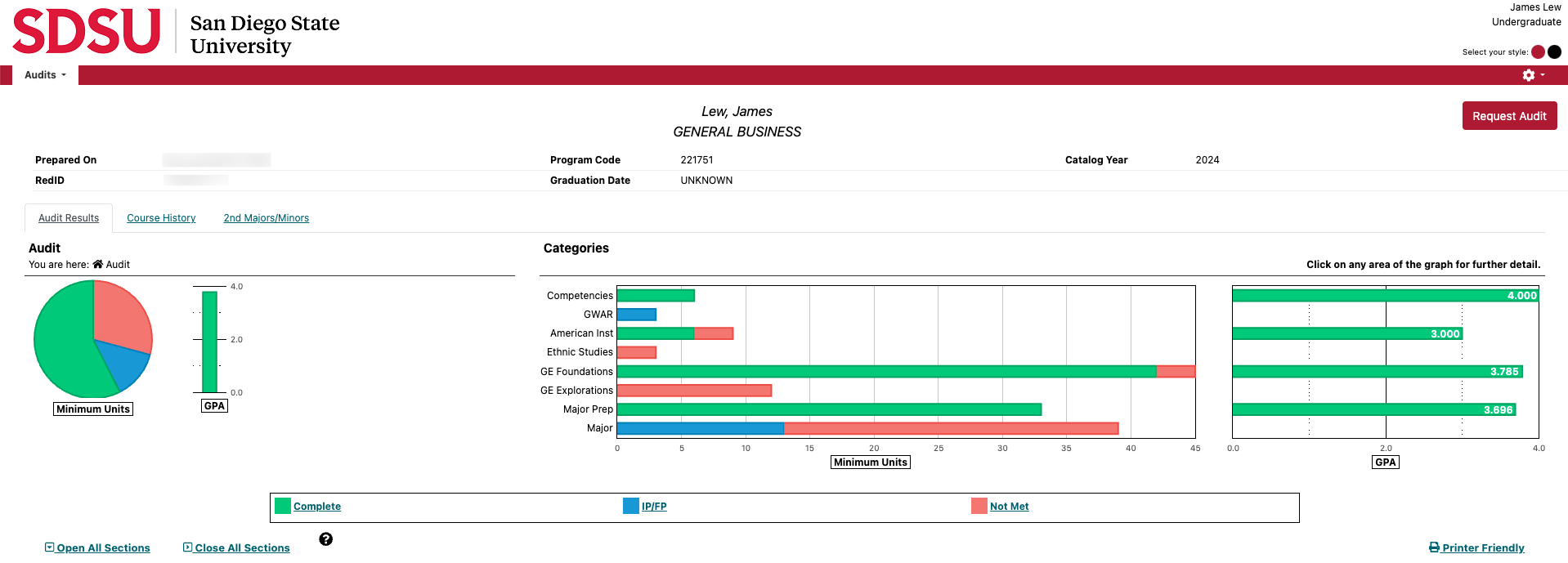This screenshot has width=1568, height=563.
Task: Click the 4.000 GPA bar
Action: click(x=1386, y=295)
